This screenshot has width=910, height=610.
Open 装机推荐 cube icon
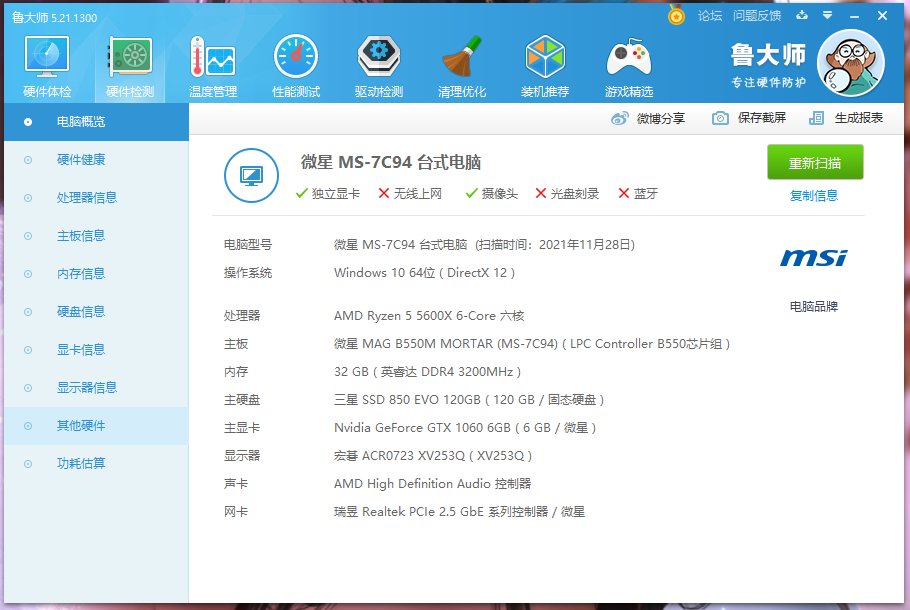pyautogui.click(x=545, y=57)
